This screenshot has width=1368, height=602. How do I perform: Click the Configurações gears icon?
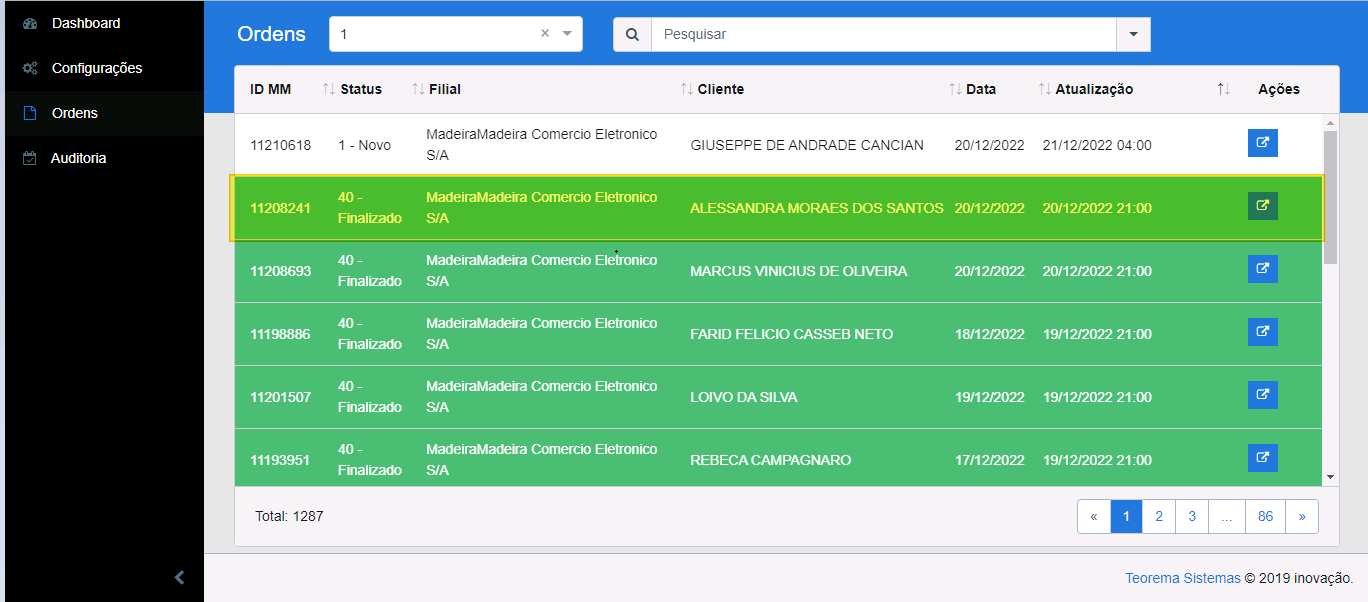(30, 68)
